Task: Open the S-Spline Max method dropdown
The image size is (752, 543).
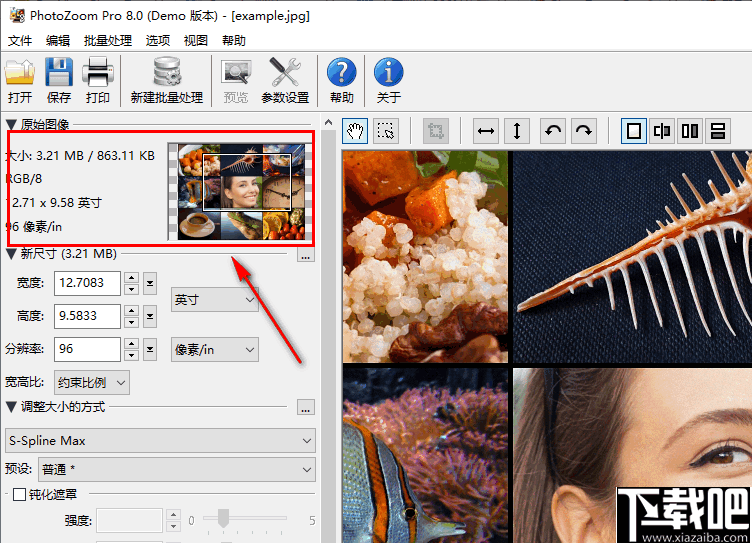Action: (160, 440)
